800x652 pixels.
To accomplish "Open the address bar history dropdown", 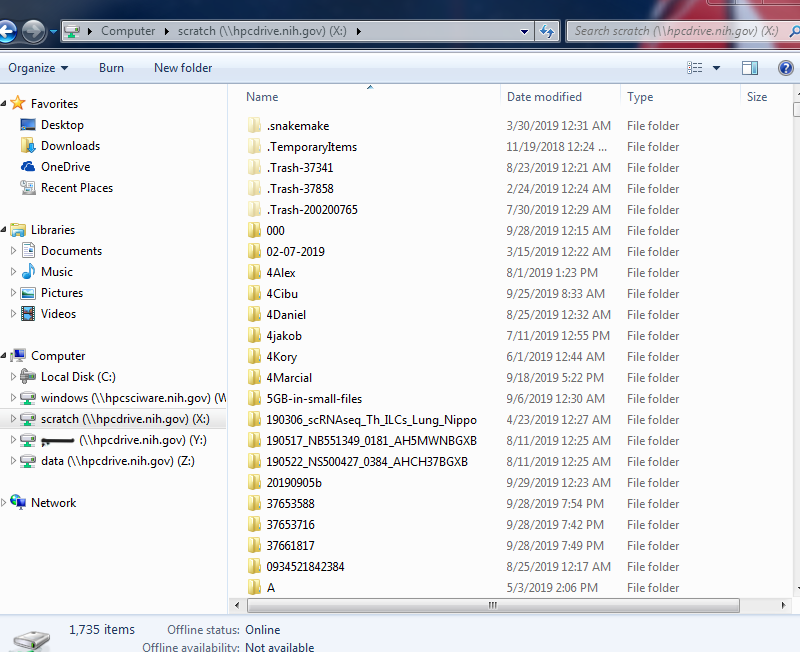I will pos(525,31).
